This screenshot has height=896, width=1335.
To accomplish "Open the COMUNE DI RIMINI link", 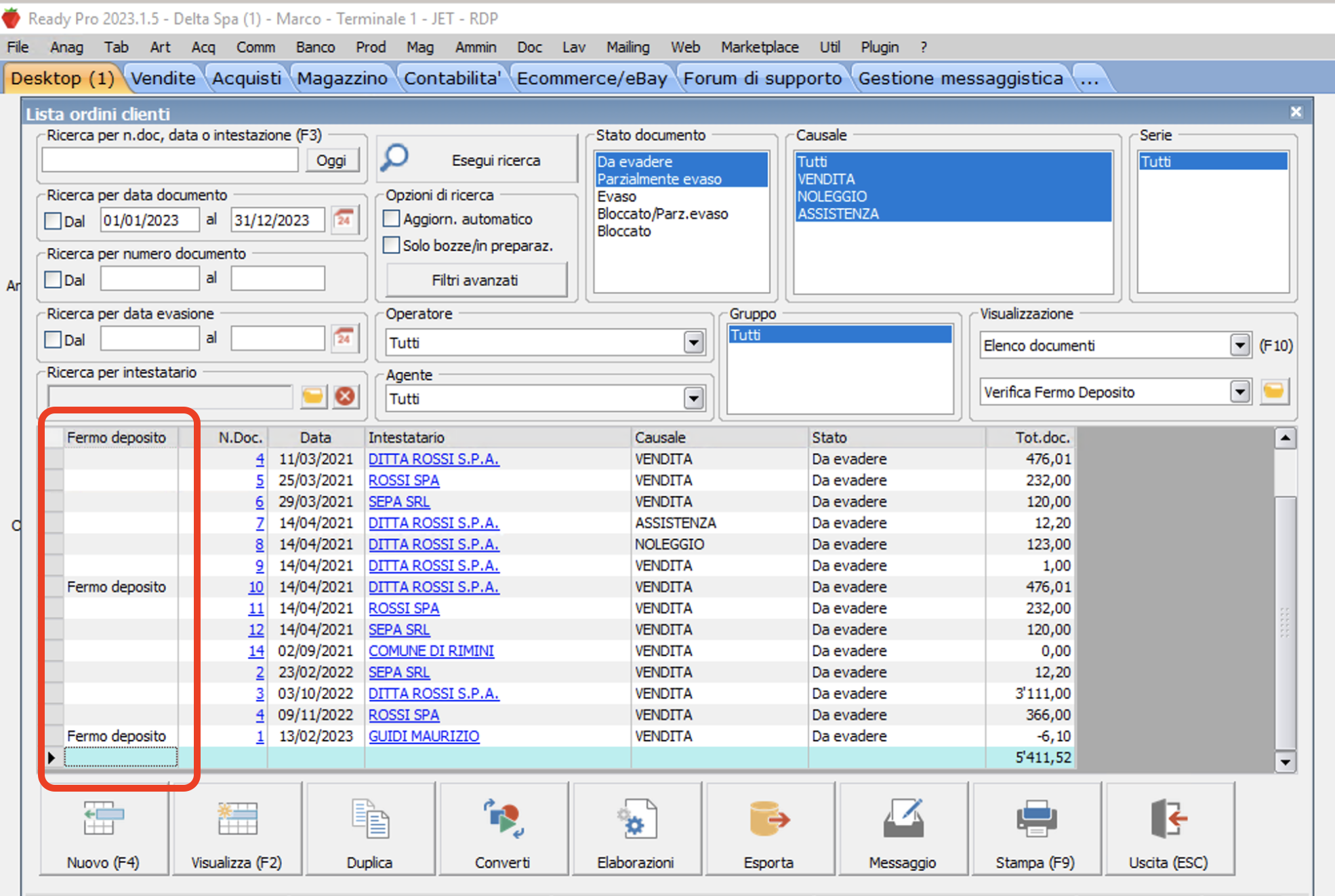I will (x=431, y=651).
